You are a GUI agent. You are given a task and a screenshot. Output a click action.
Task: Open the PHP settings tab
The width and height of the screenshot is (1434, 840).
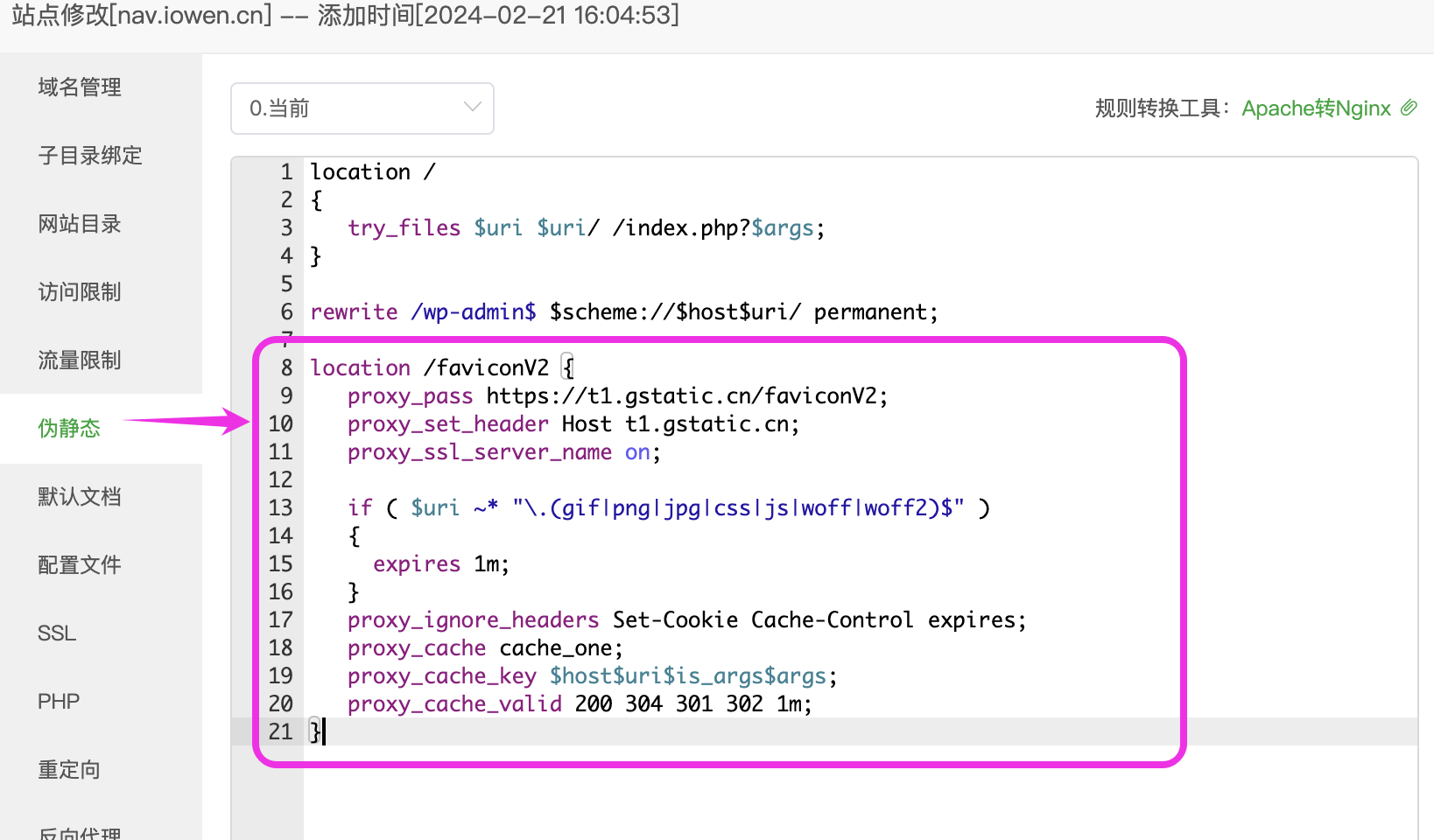pyautogui.click(x=59, y=702)
